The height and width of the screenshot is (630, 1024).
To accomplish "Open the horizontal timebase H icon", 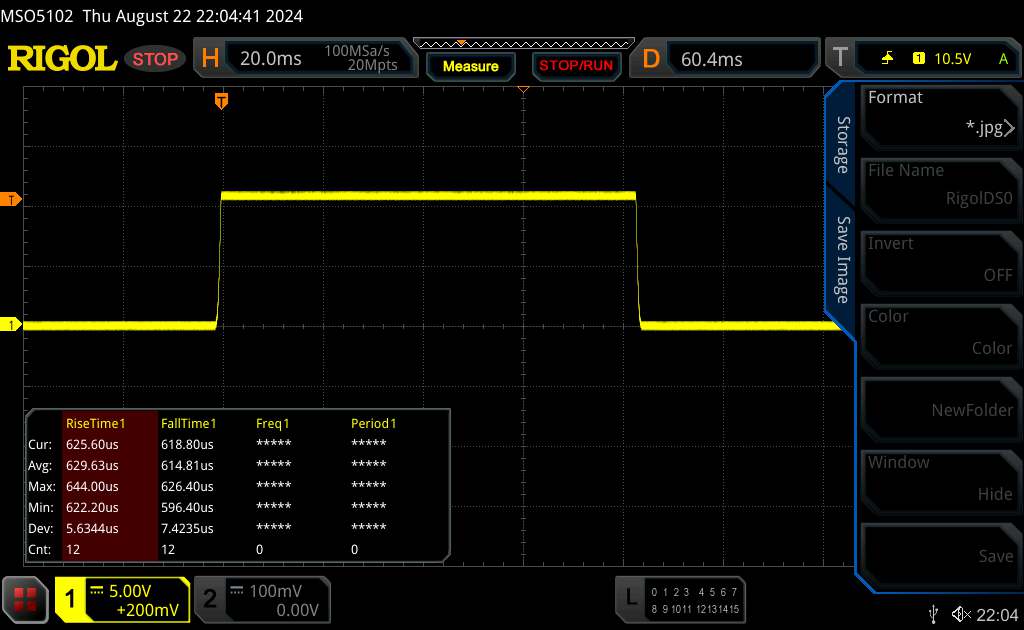I will [x=210, y=59].
